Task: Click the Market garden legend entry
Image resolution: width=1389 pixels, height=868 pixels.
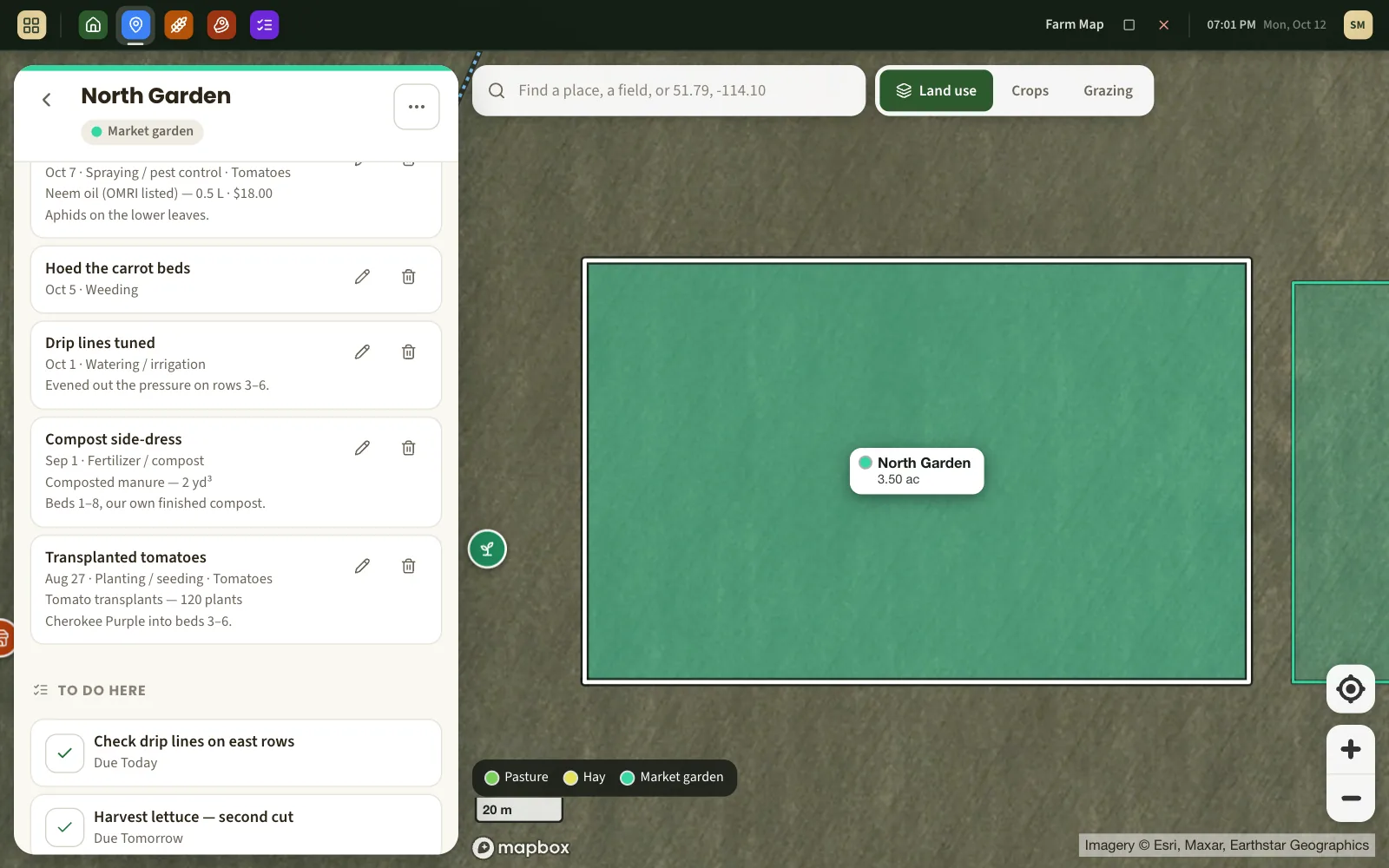Action: (x=672, y=778)
